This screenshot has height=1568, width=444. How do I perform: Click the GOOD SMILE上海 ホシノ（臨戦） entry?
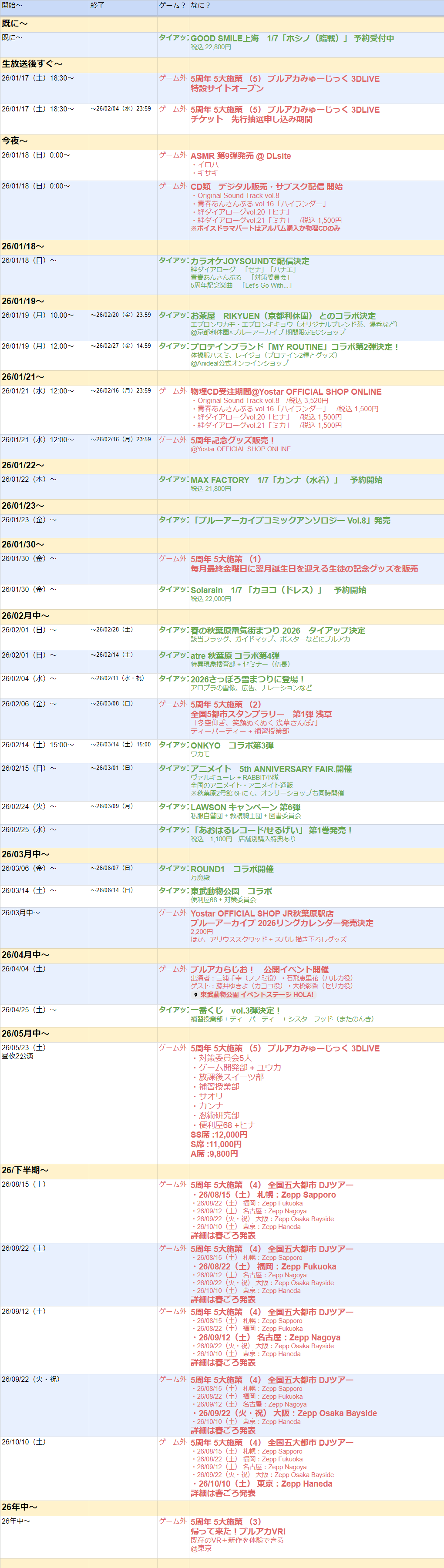[x=292, y=38]
